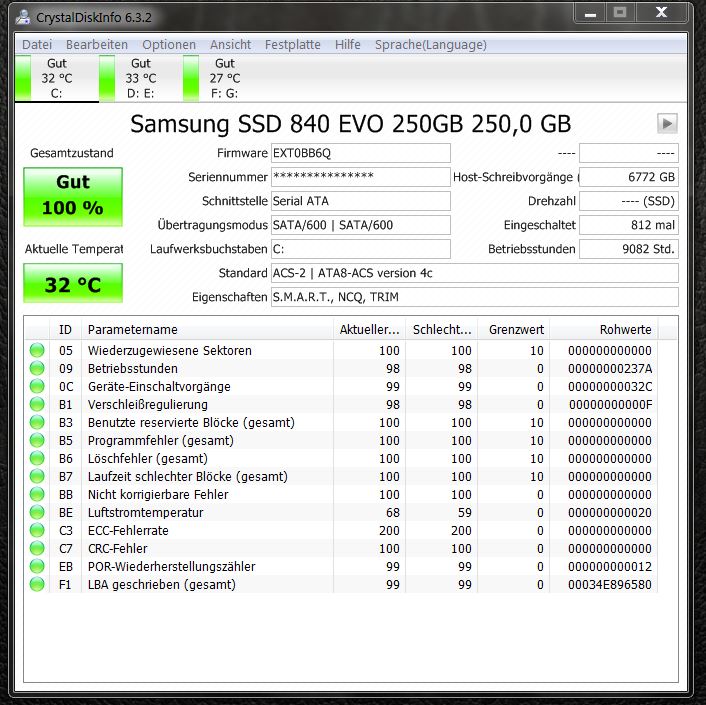
Task: Click the Laufwerksbuchstaben field C:
Action: [361, 249]
